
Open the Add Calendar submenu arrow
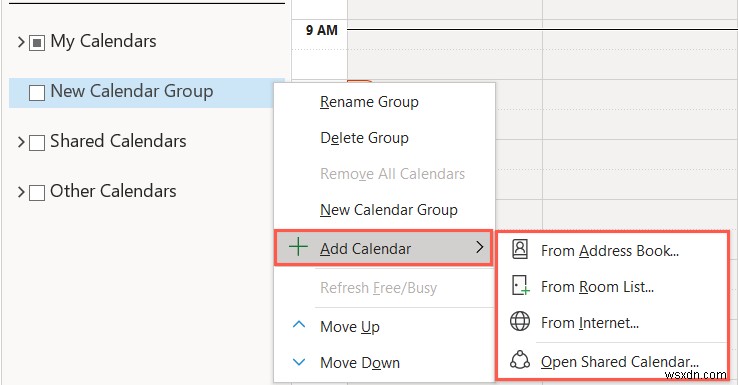[x=479, y=247]
